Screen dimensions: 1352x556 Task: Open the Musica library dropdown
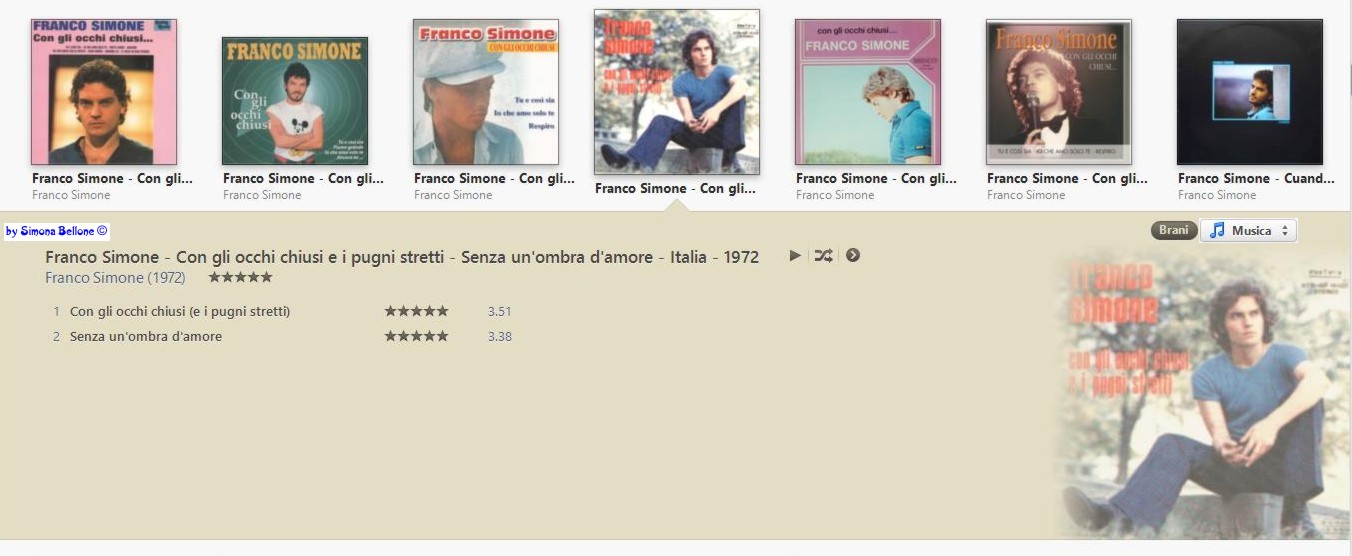pyautogui.click(x=1248, y=230)
